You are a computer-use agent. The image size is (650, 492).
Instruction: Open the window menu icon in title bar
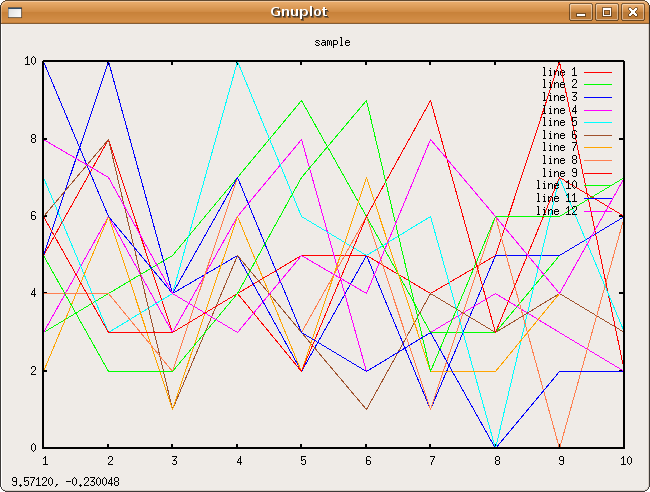[x=14, y=13]
